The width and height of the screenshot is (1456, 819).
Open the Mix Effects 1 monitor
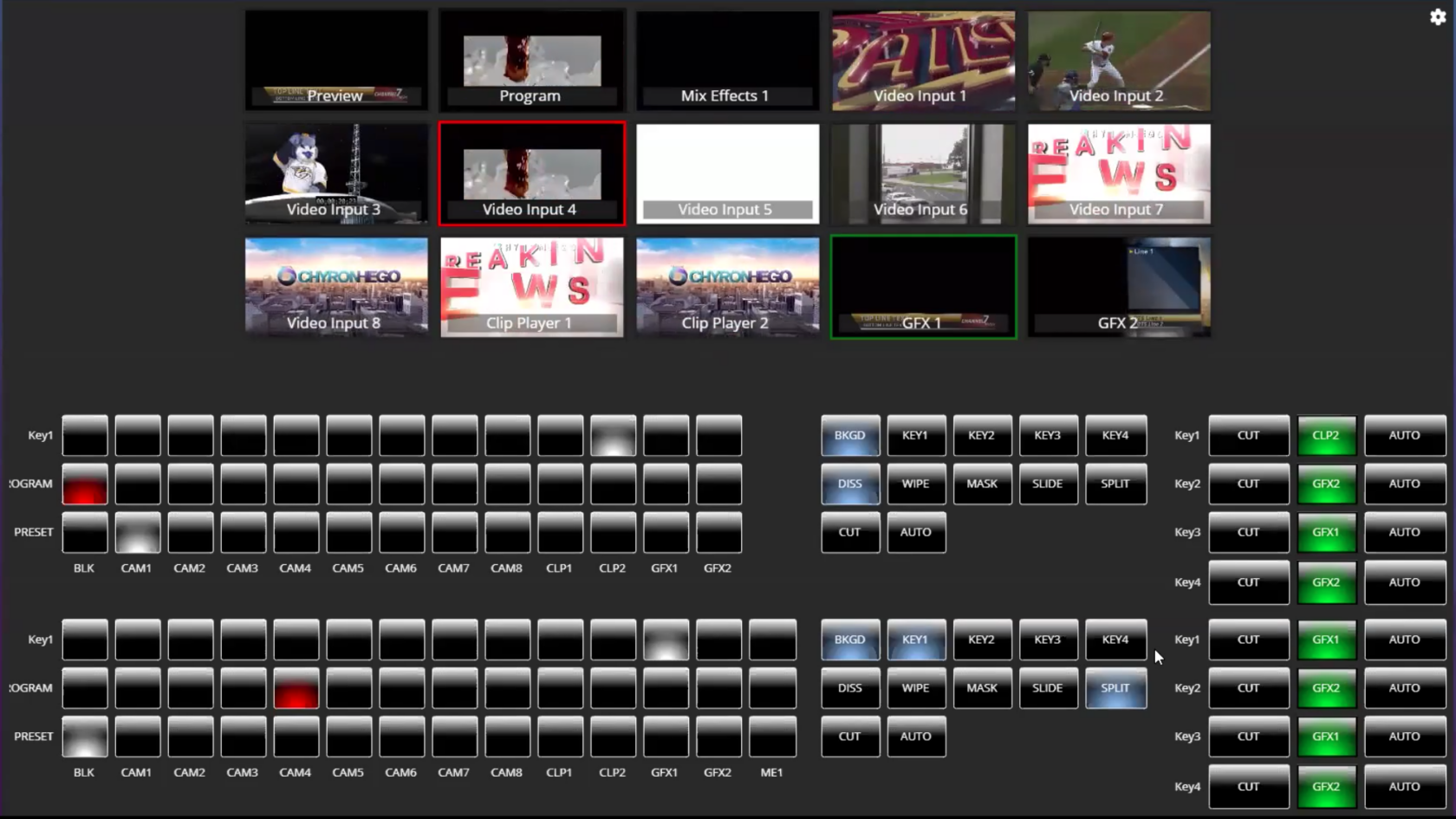pos(727,60)
